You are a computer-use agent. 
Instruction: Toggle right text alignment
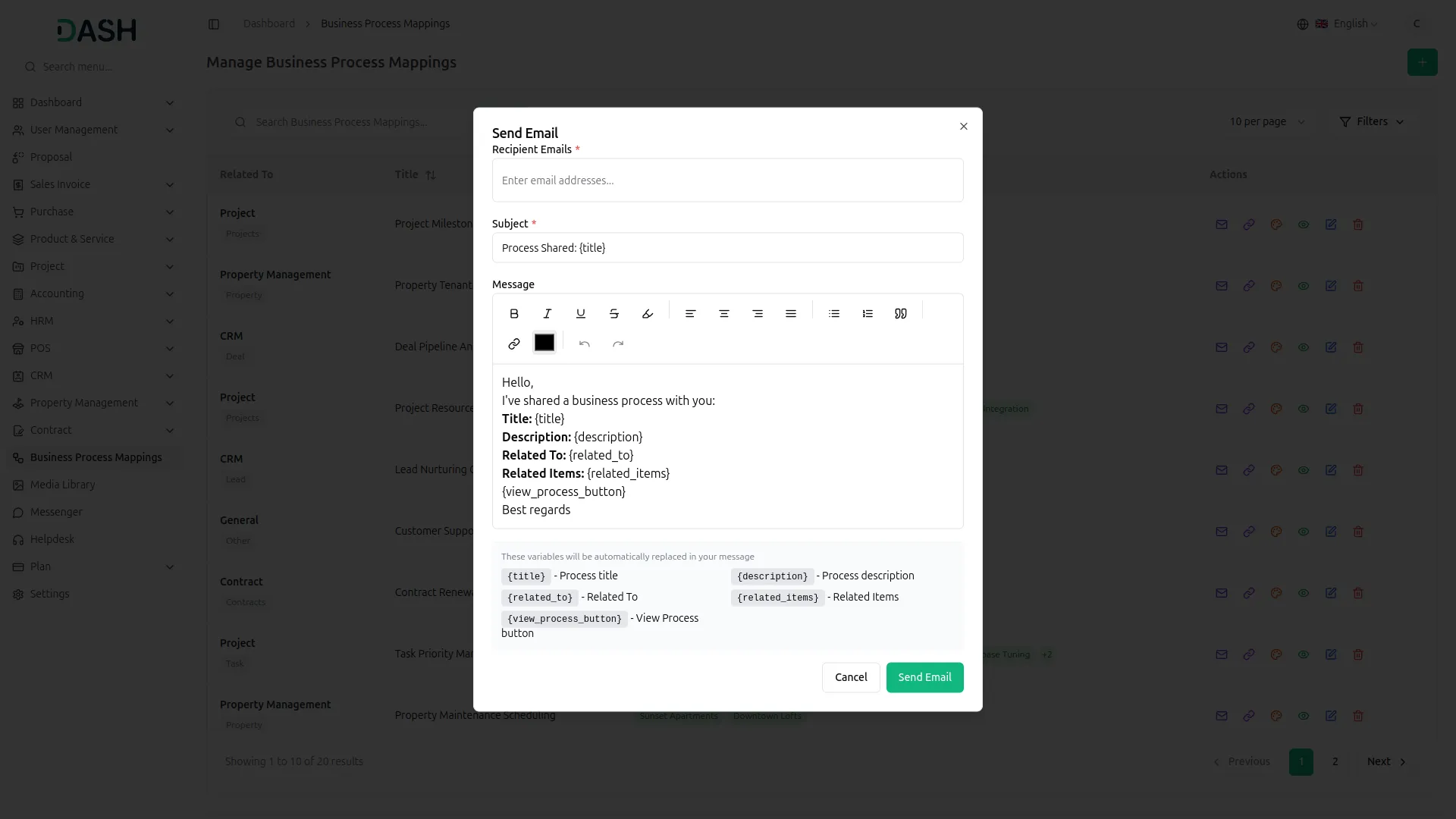[x=758, y=314]
